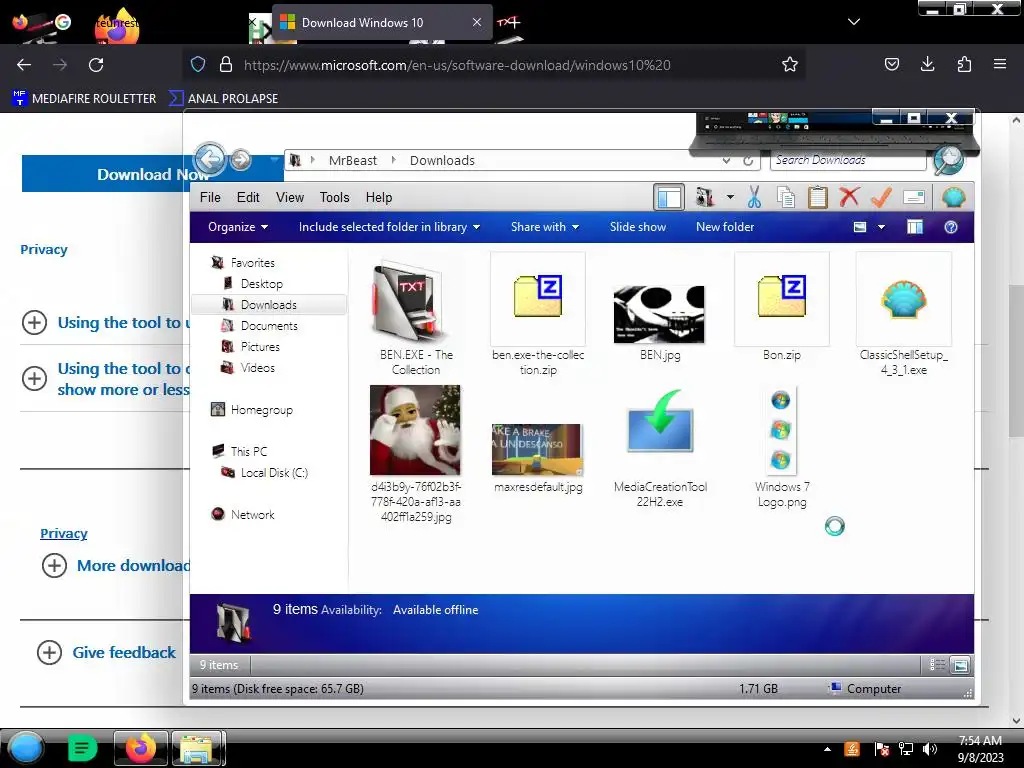Screen dimensions: 1024x768
Task: Open the View menu in Explorer
Action: point(289,197)
